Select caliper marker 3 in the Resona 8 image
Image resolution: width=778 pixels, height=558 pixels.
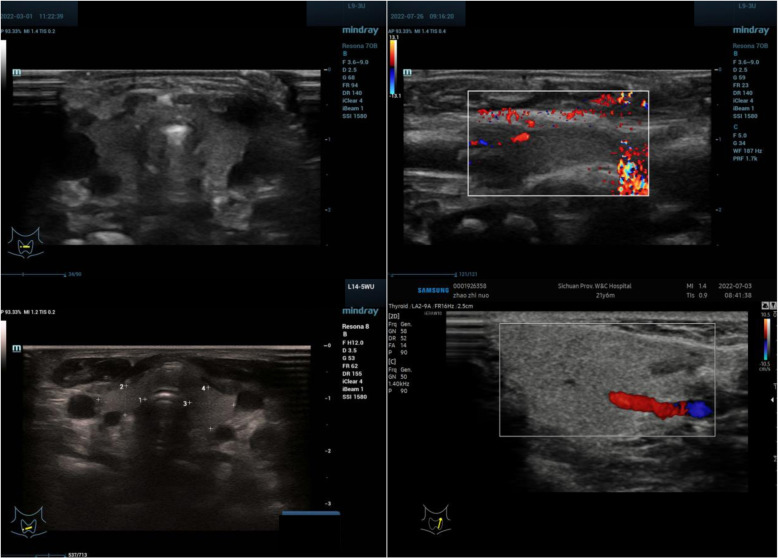(x=187, y=403)
